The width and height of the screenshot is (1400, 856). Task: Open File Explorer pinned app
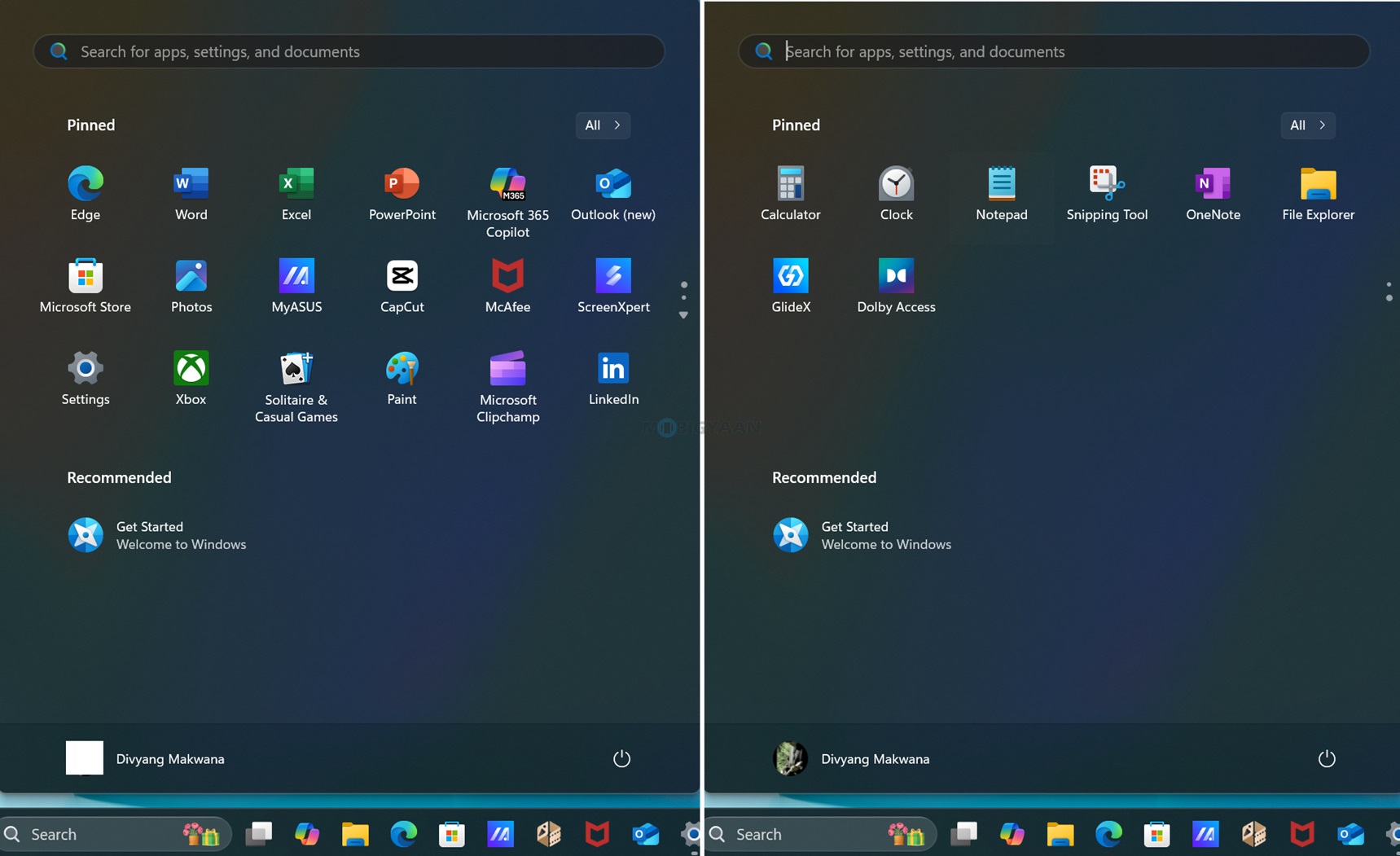1318,194
